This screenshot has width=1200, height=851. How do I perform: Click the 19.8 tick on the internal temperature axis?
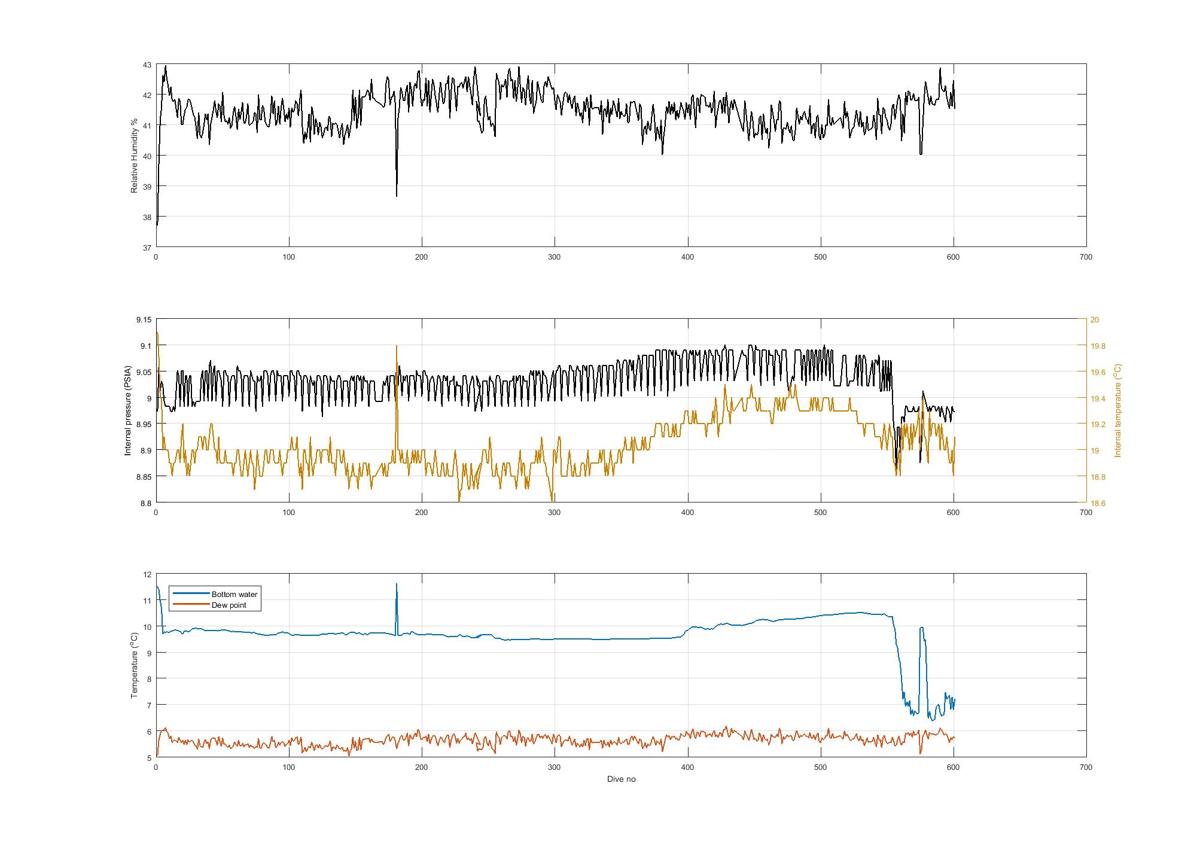point(1097,346)
